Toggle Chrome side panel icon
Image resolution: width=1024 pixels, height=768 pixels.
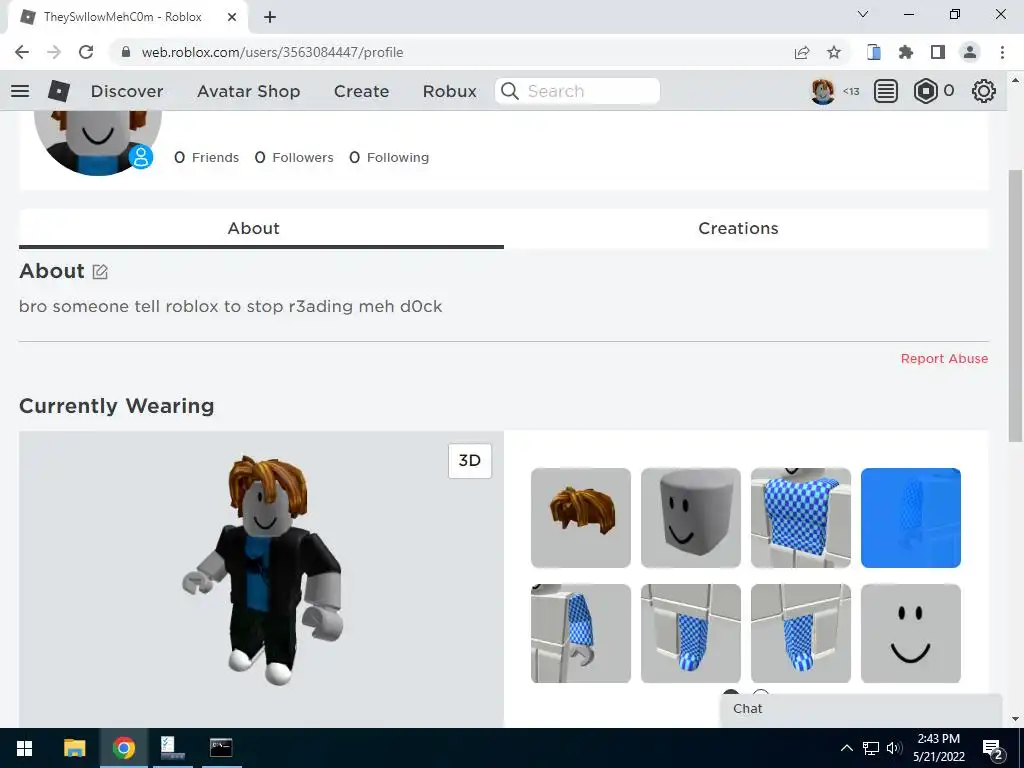(x=938, y=52)
